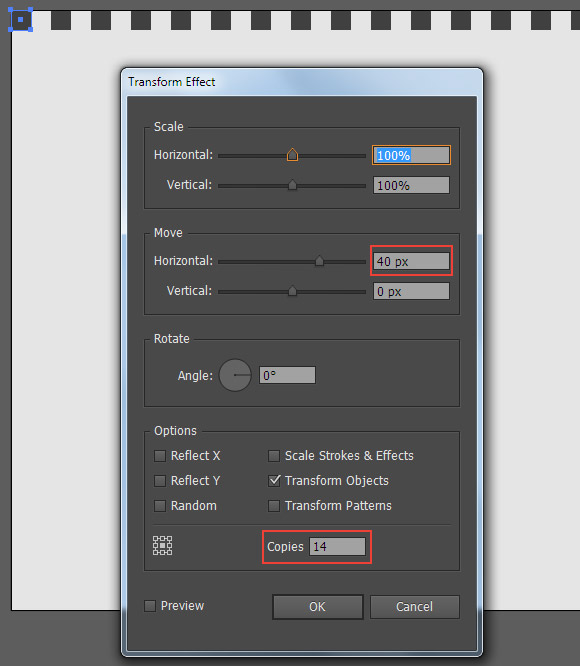This screenshot has height=666, width=580.
Task: Check Scale Strokes & Effects option
Action: coord(274,456)
